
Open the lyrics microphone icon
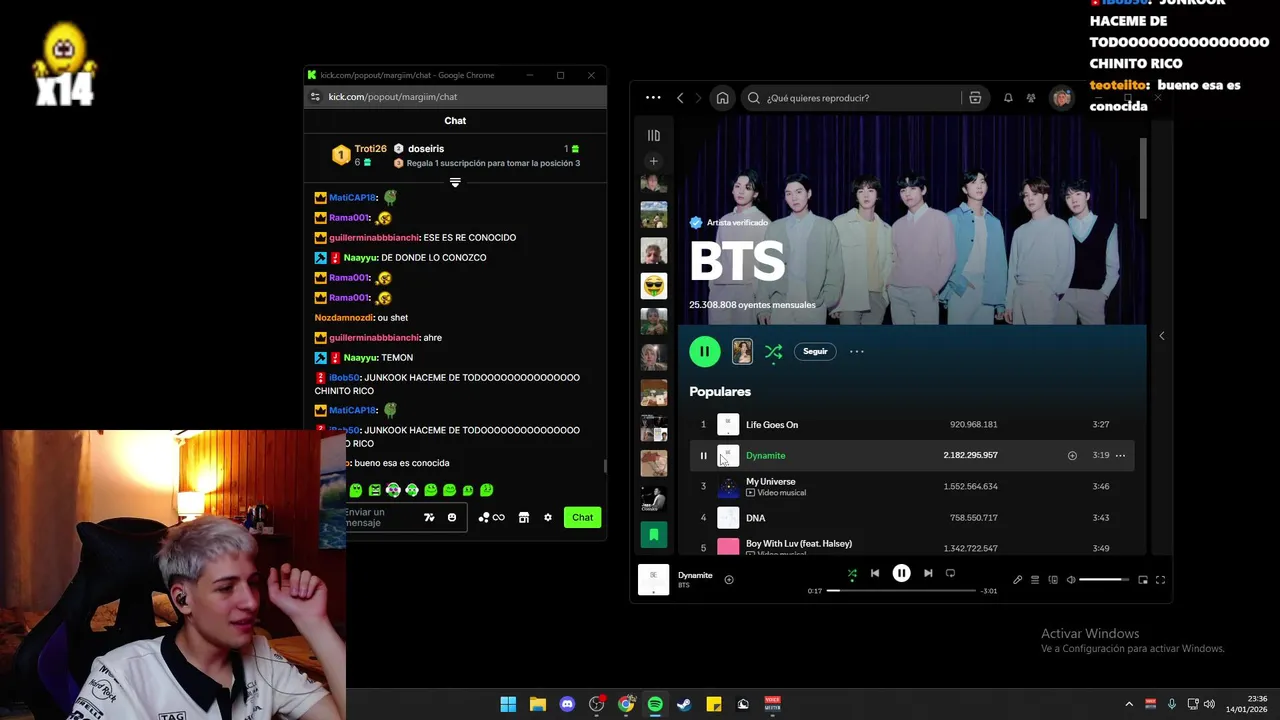(1017, 580)
